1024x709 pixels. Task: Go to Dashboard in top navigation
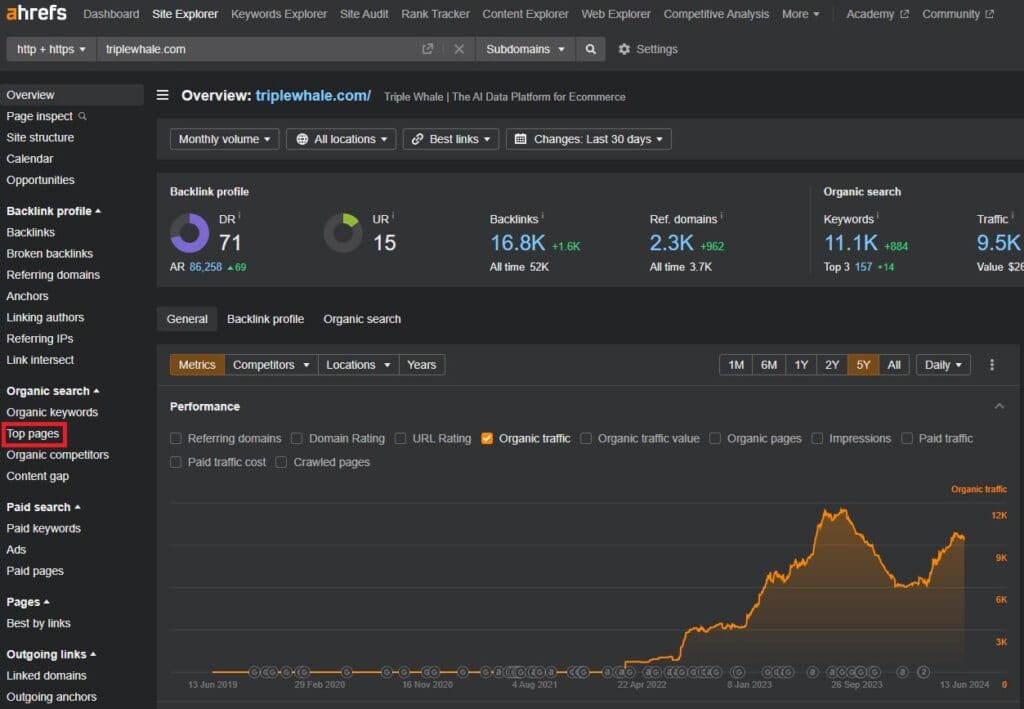click(x=111, y=14)
